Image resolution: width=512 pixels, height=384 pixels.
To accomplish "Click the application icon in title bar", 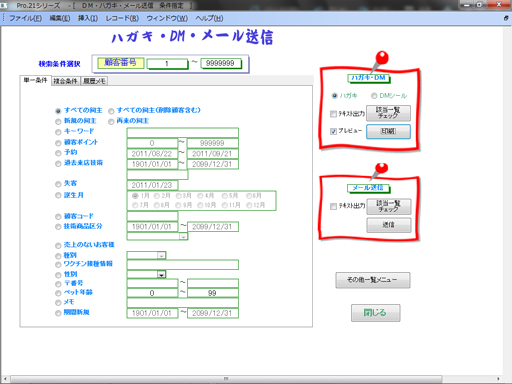I will tap(4, 5).
